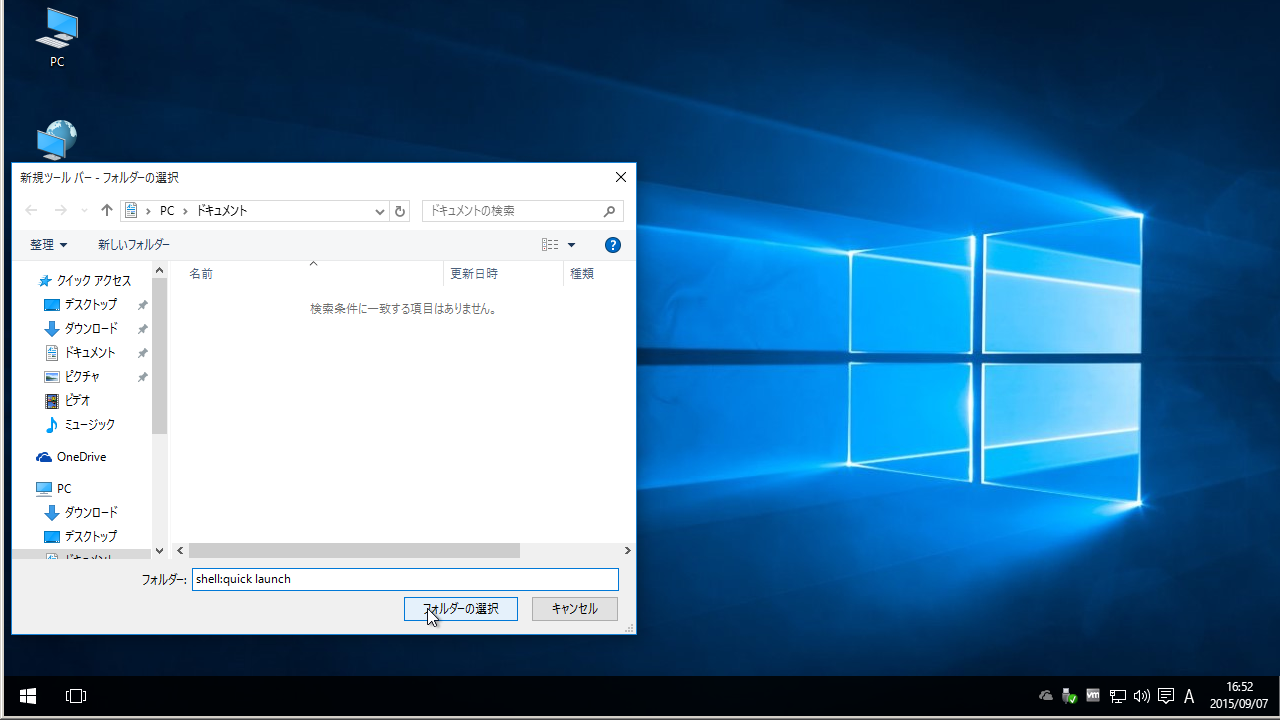Open view options dropdown arrow
1280x720 pixels.
(572, 245)
